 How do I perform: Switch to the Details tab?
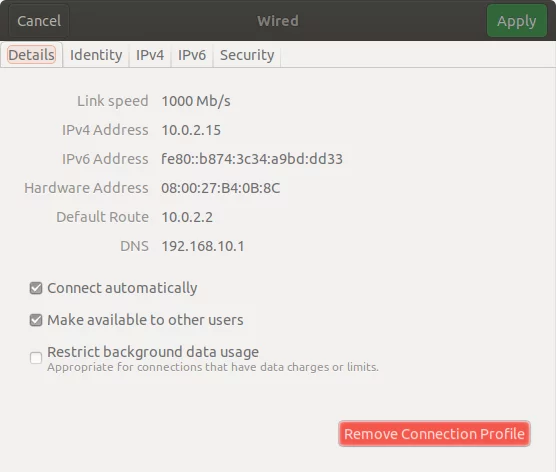pos(32,55)
